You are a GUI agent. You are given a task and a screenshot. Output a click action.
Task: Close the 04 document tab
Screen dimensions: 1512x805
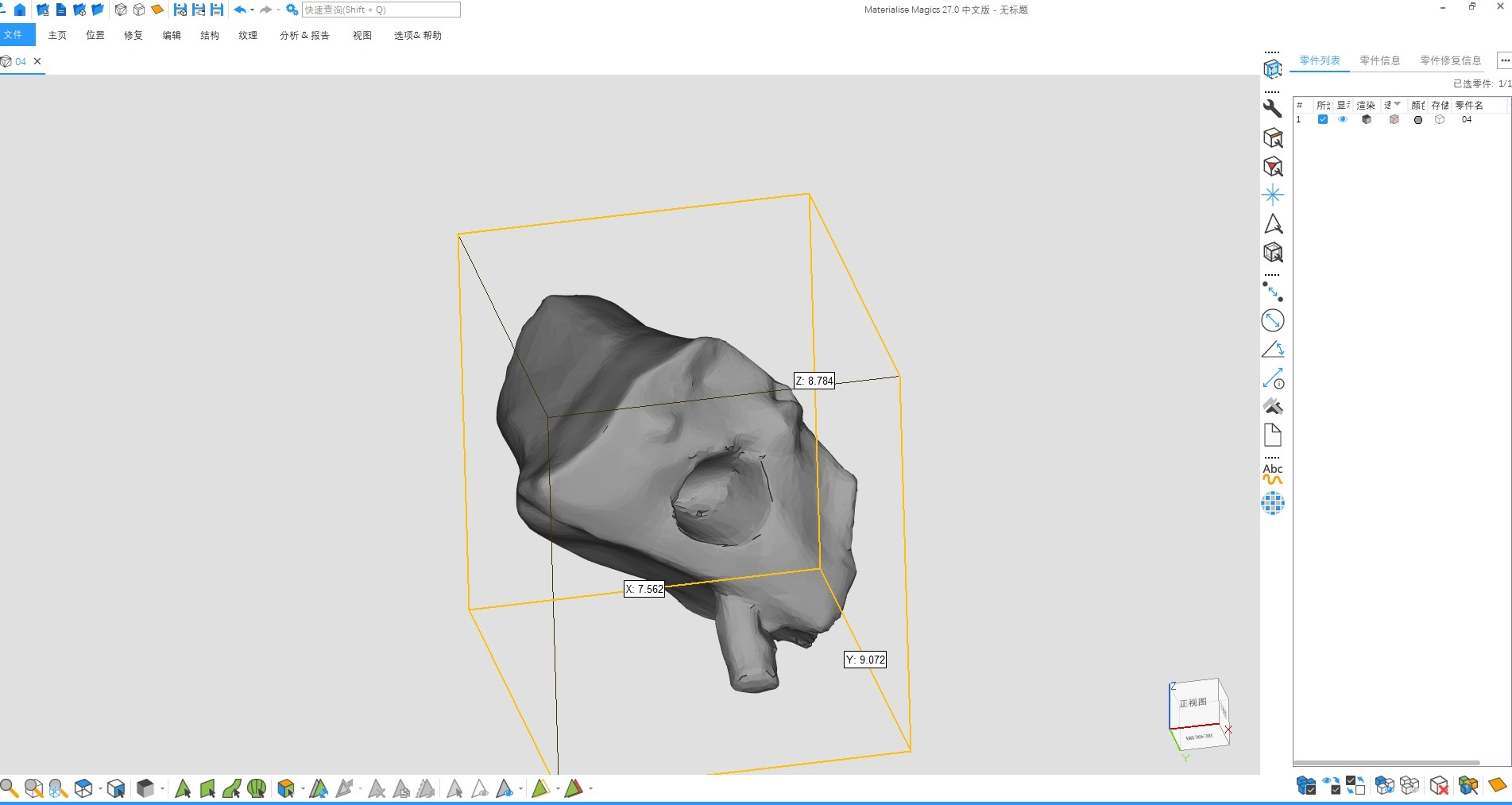tap(37, 61)
